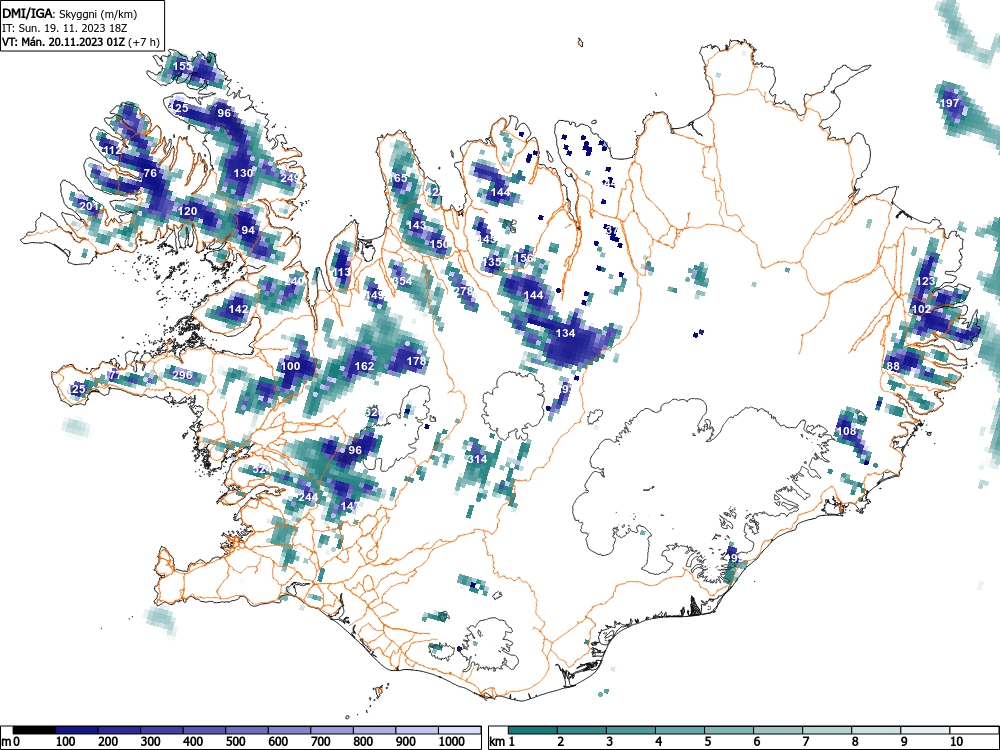The height and width of the screenshot is (750, 1000).
Task: Select the 162 visibility value
Action: pos(364,365)
